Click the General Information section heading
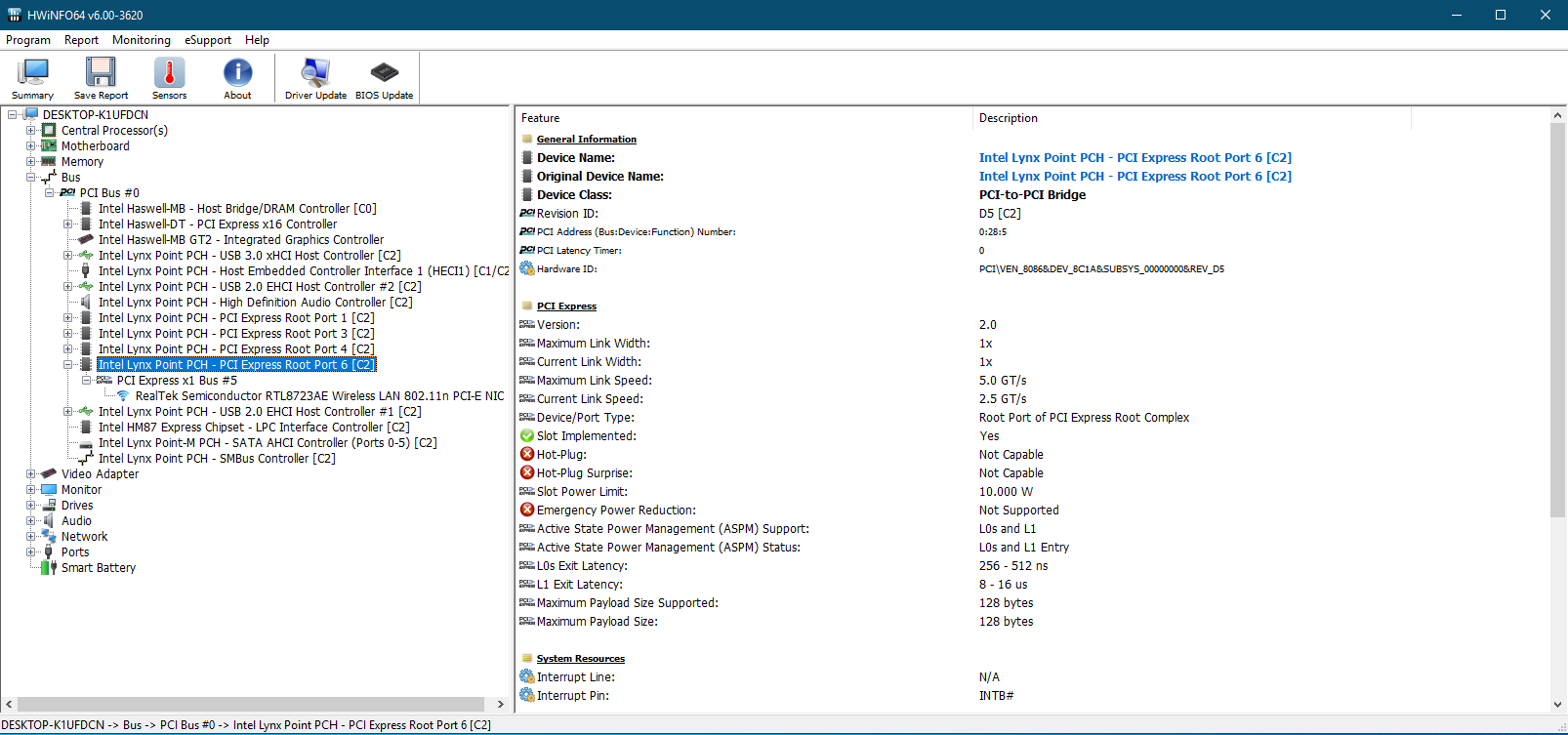Screen dimensions: 1568x735 tap(586, 139)
